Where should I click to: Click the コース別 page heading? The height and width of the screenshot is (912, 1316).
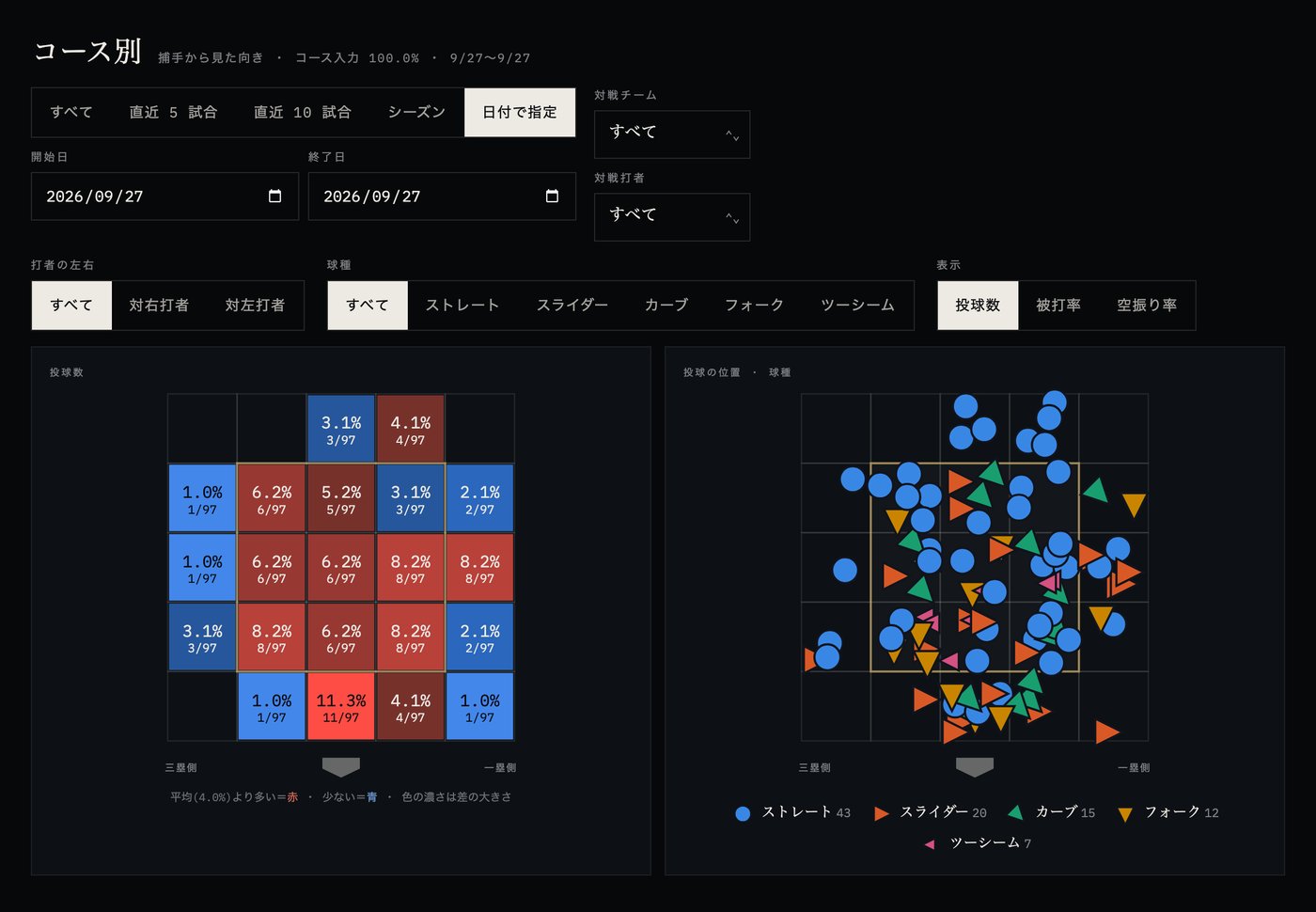pos(87,51)
